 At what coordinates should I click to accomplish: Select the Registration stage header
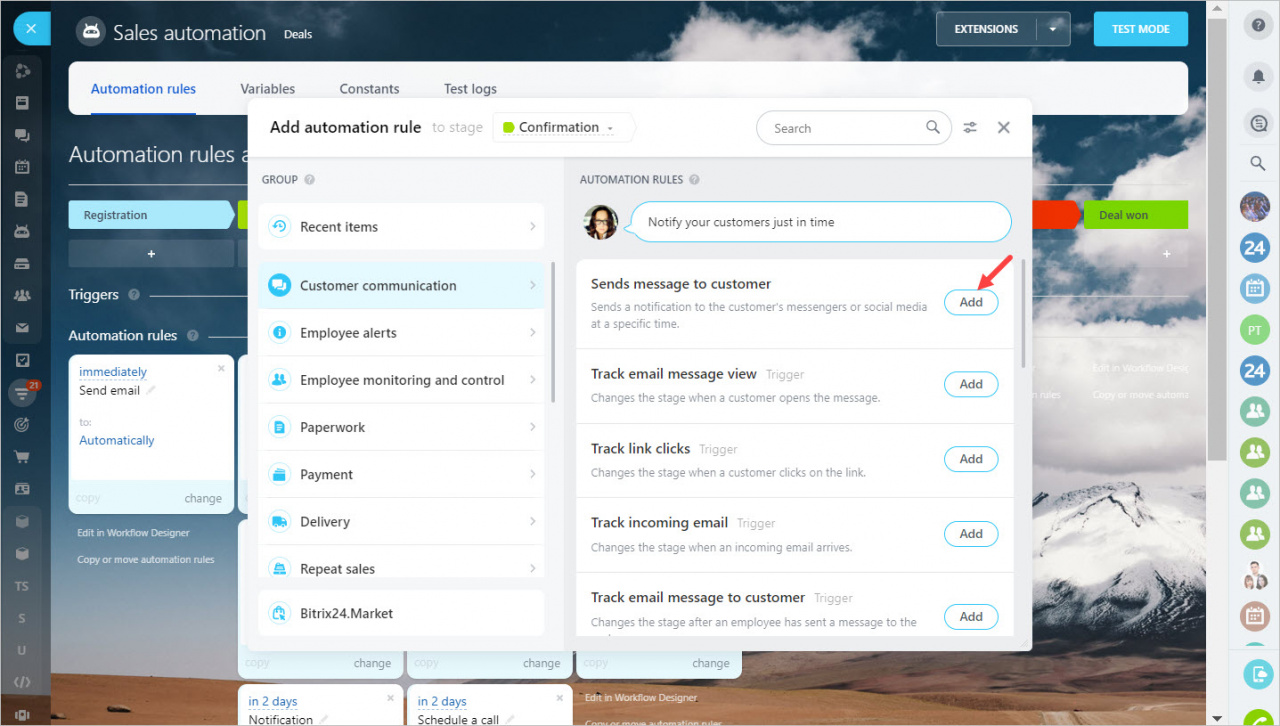150,215
